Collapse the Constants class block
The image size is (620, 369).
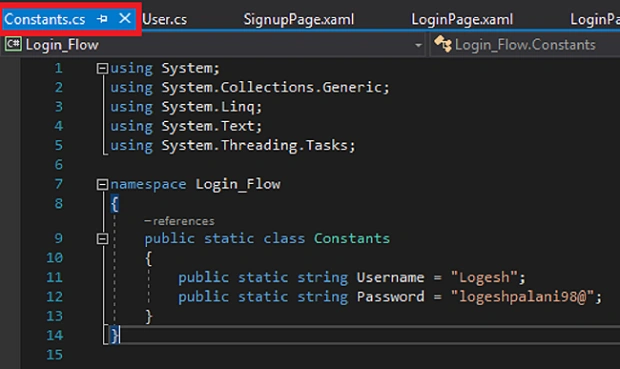pos(102,238)
